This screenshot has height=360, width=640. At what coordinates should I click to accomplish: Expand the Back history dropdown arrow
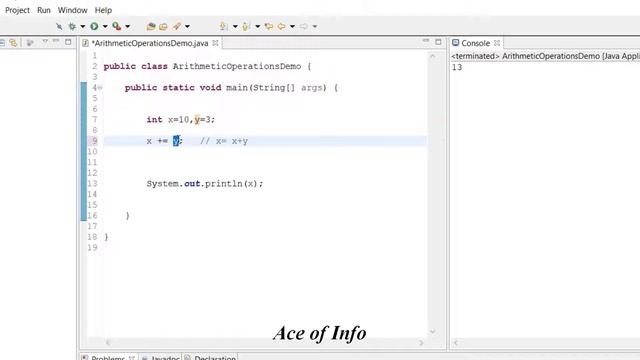pos(292,27)
